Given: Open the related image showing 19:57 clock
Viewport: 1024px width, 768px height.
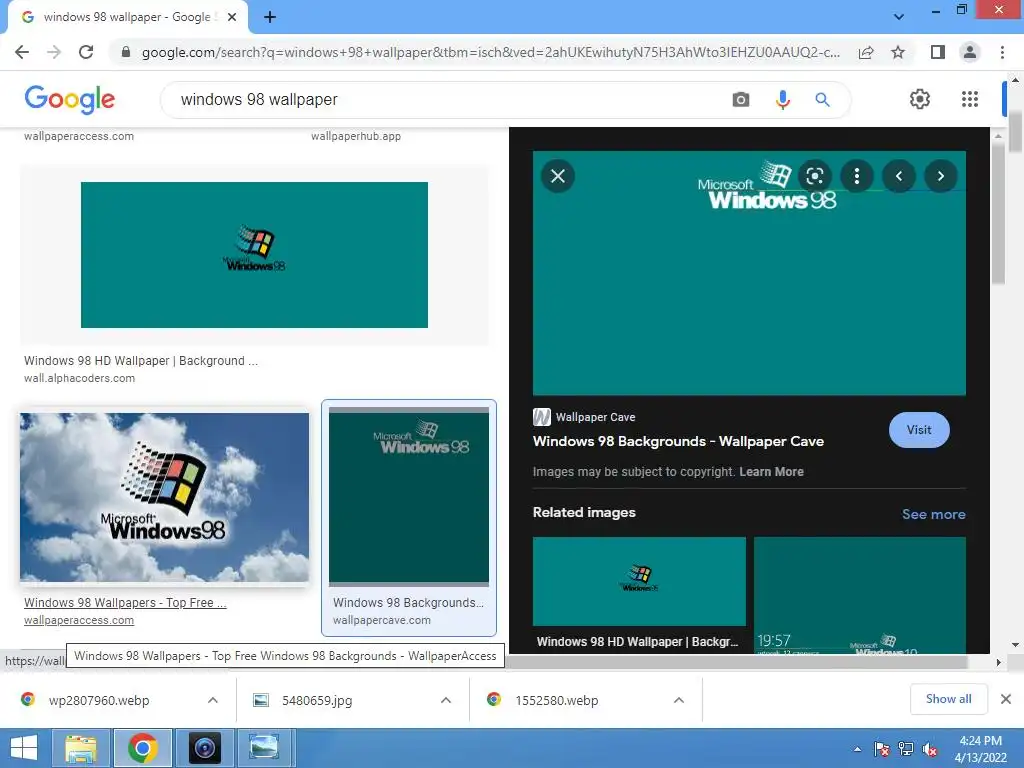Looking at the screenshot, I should pyautogui.click(x=859, y=595).
